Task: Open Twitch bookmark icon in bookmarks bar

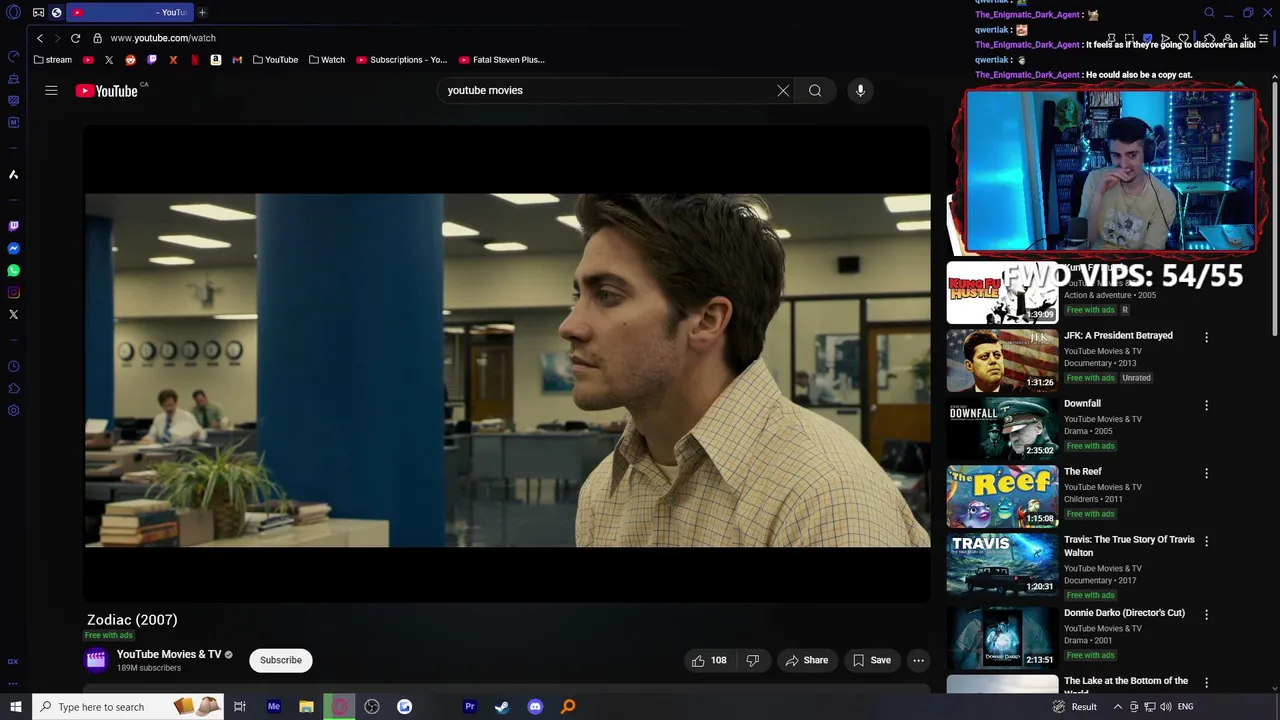Action: (152, 60)
